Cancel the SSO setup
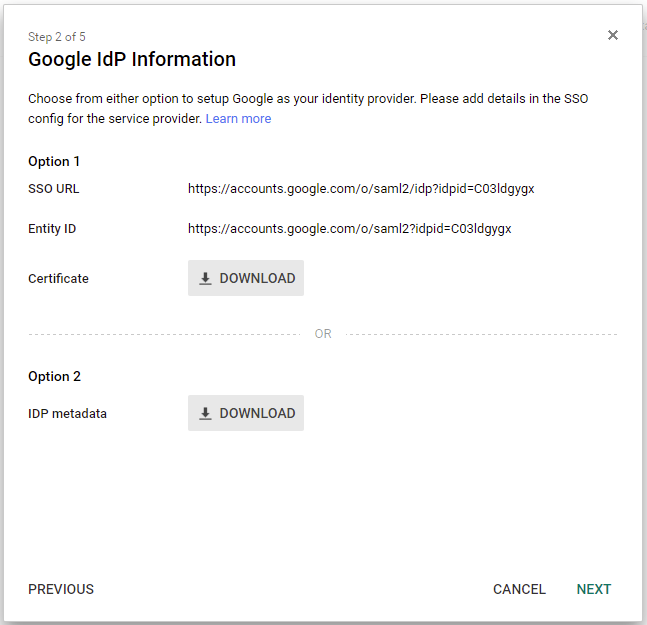Image resolution: width=647 pixels, height=625 pixels. 519,589
